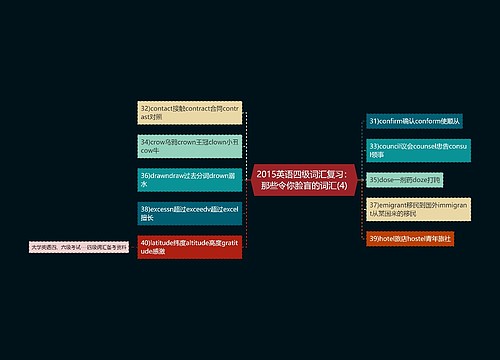500x360 pixels.
Task: Click node 32)contact contract contrast
Action: [x=190, y=113]
